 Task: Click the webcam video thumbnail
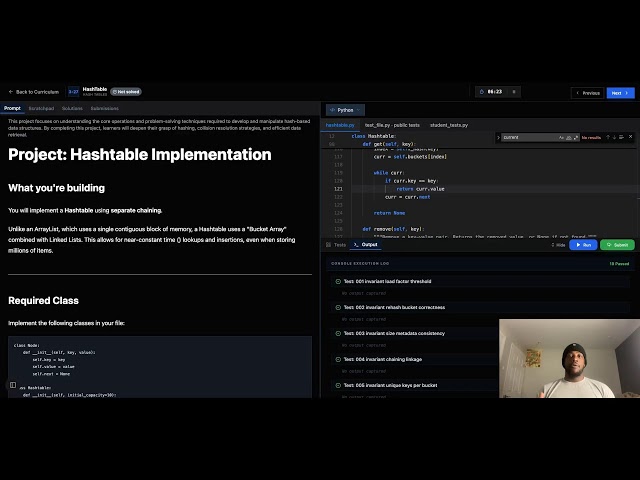(x=569, y=358)
